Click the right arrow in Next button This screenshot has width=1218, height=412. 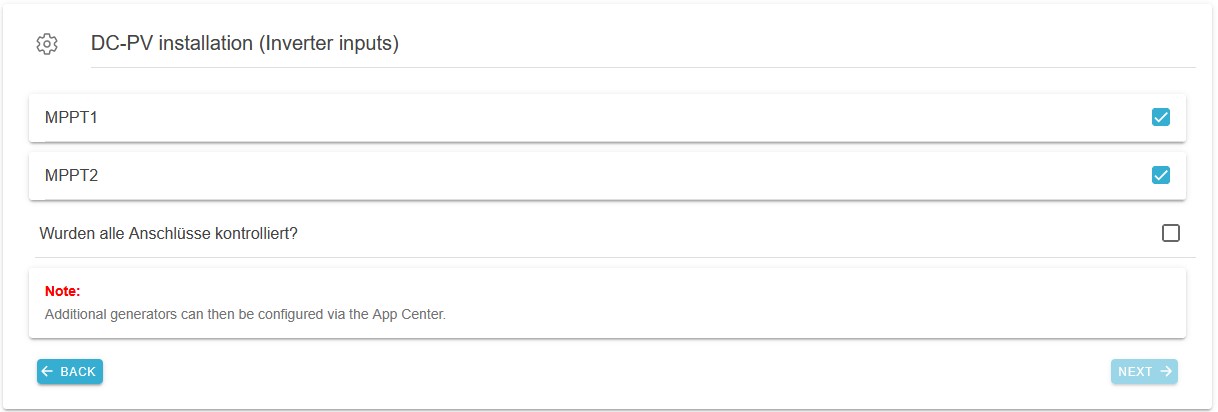(x=1166, y=372)
